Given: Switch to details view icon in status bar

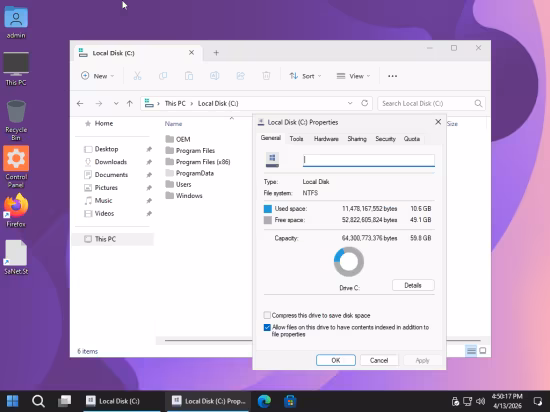Looking at the screenshot, I should [x=471, y=350].
